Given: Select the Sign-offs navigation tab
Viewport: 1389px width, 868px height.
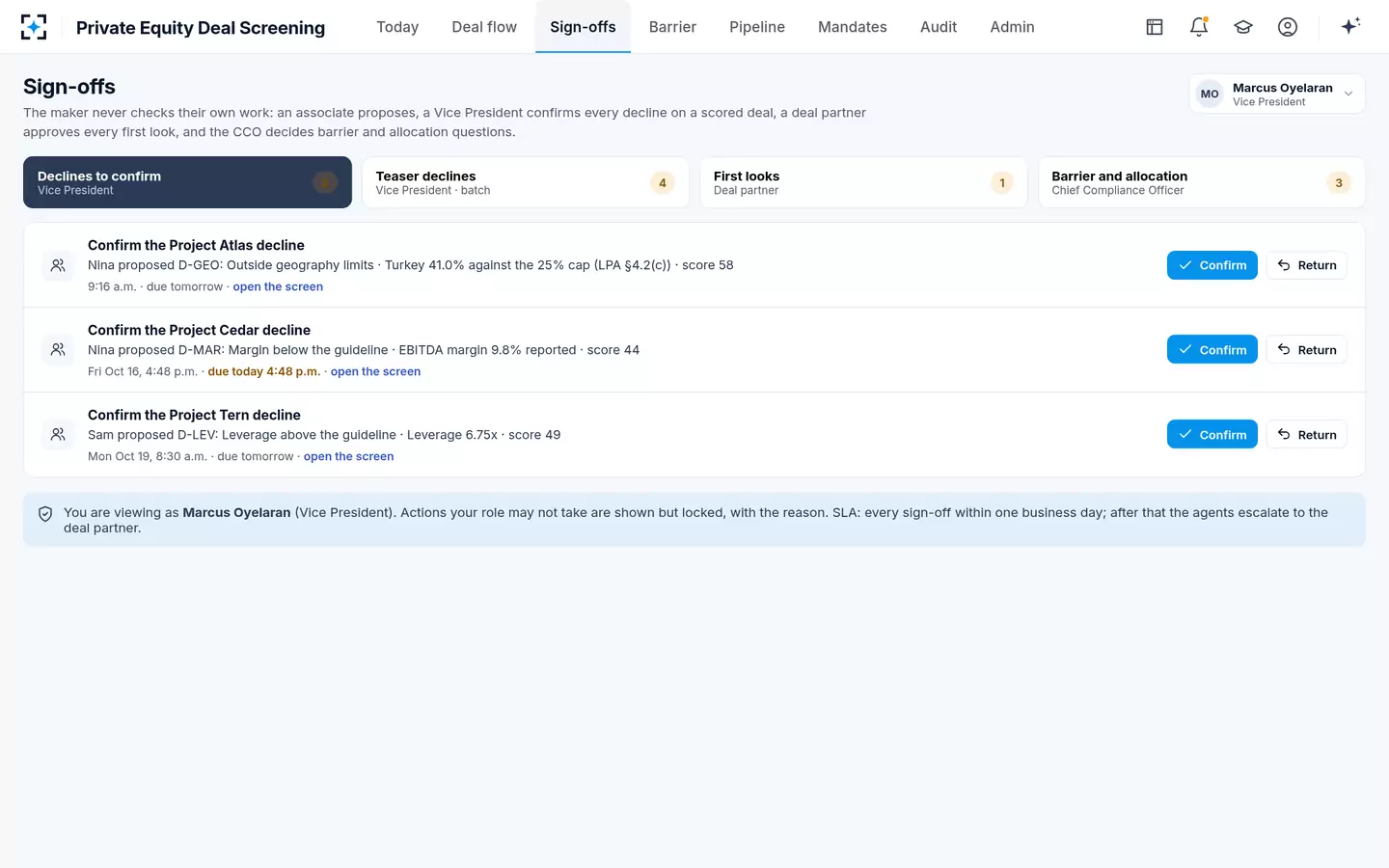Looking at the screenshot, I should tap(583, 27).
